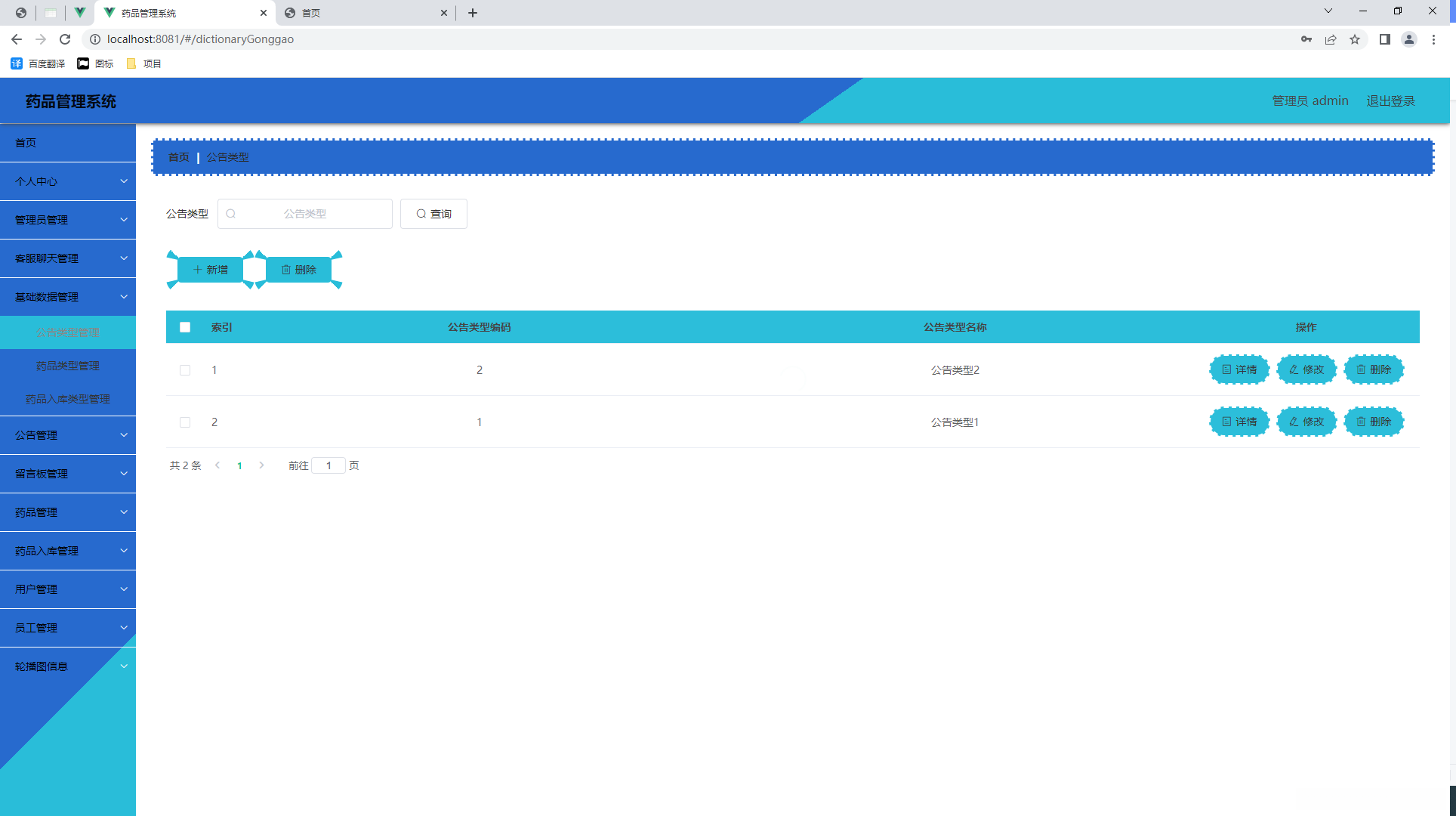Click 退出登录 to log out

1390,100
